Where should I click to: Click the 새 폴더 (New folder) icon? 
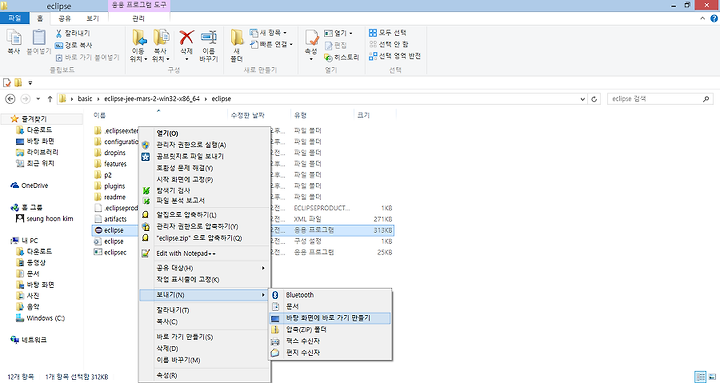(x=237, y=46)
